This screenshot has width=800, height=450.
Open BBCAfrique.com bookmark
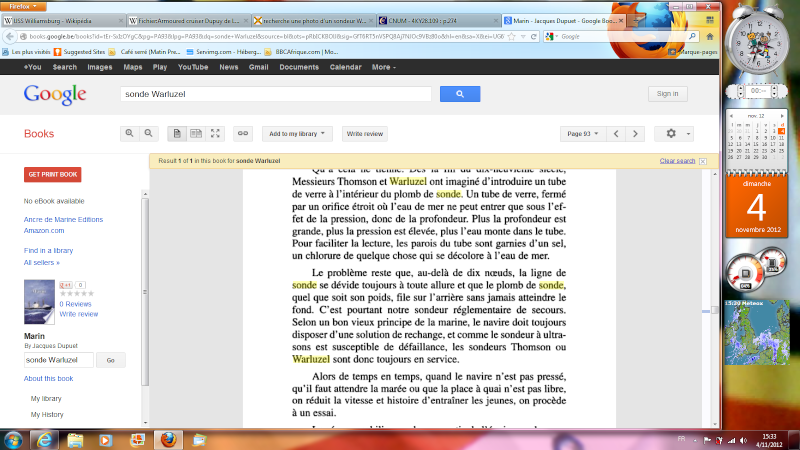(x=301, y=52)
